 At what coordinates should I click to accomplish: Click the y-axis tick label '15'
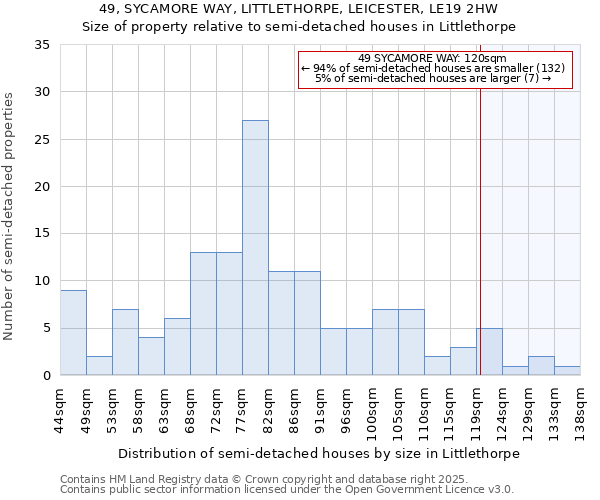click(42, 233)
